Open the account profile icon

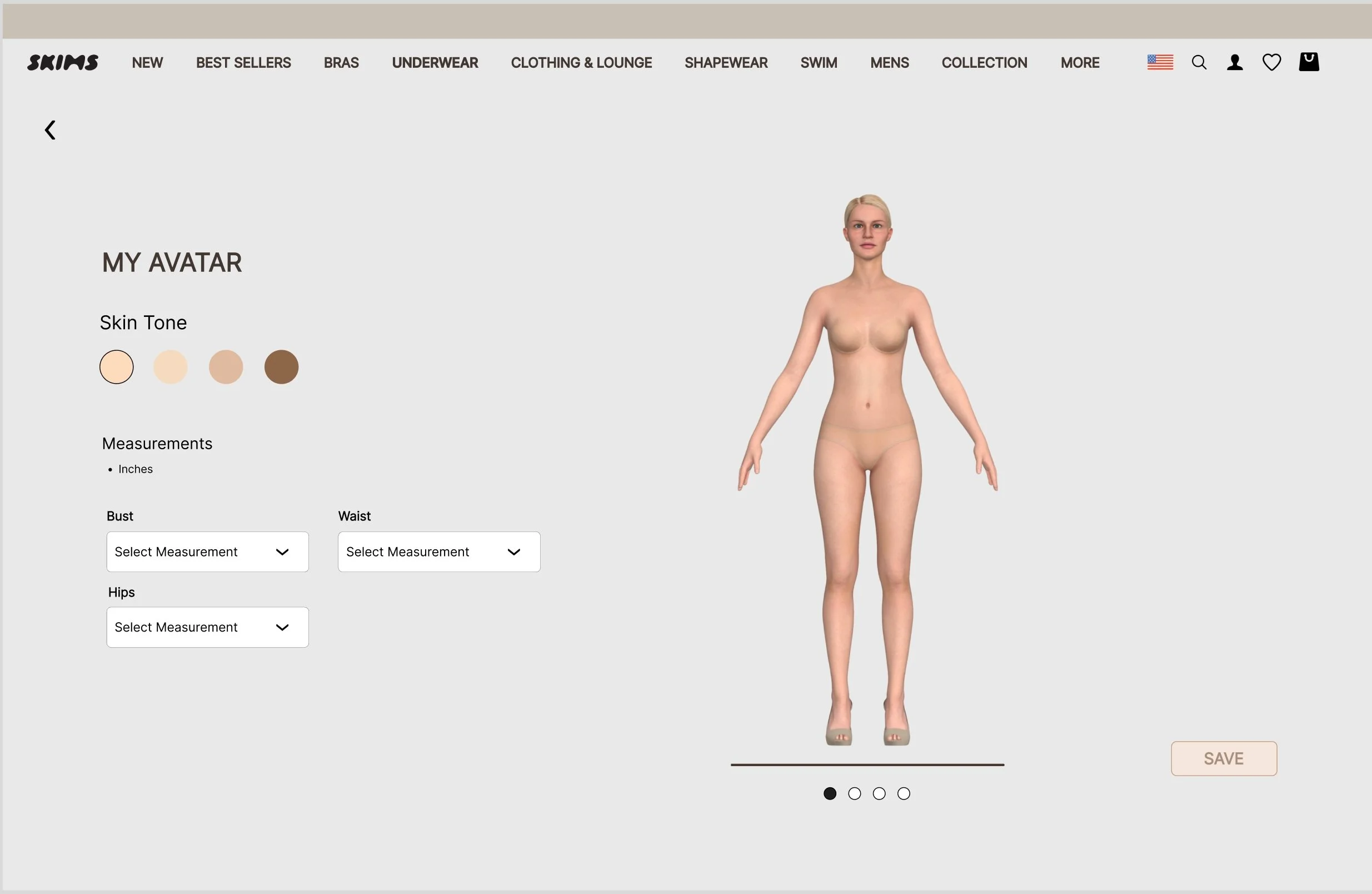point(1234,62)
